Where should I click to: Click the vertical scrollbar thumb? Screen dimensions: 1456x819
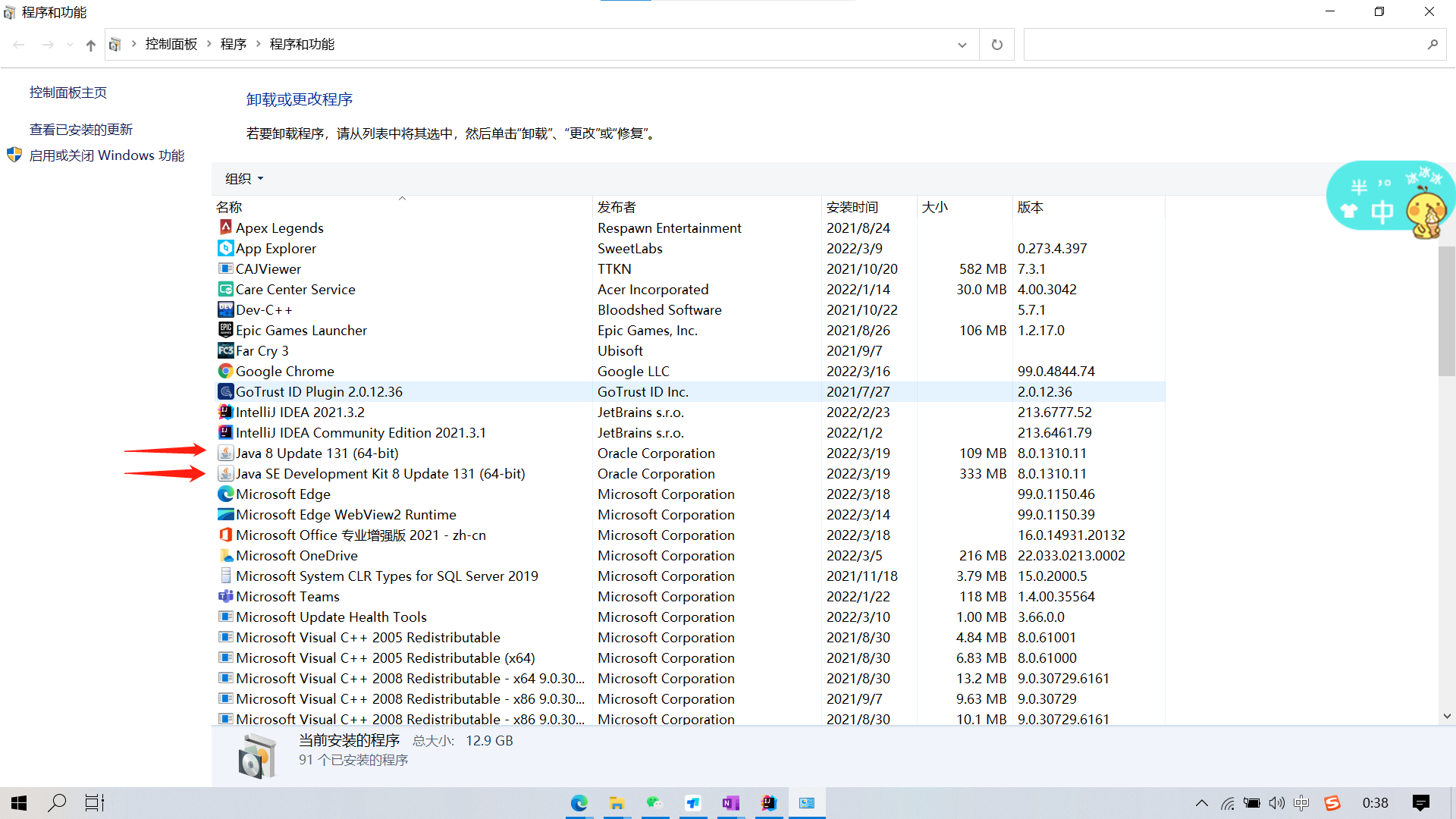coord(1447,311)
